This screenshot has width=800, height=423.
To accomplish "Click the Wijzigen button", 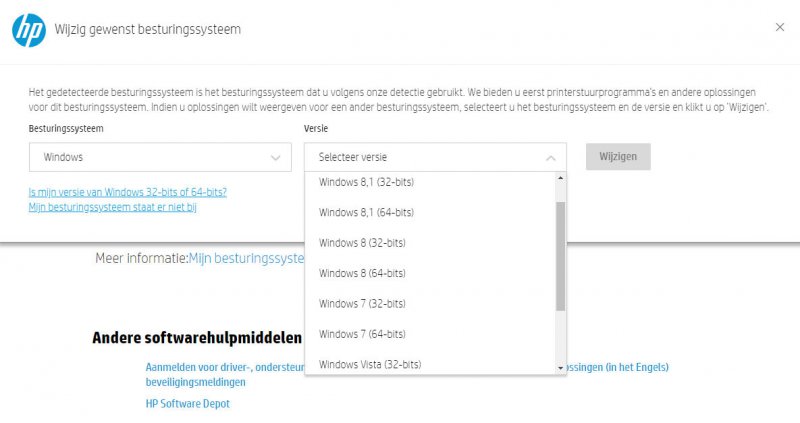I will [x=618, y=157].
